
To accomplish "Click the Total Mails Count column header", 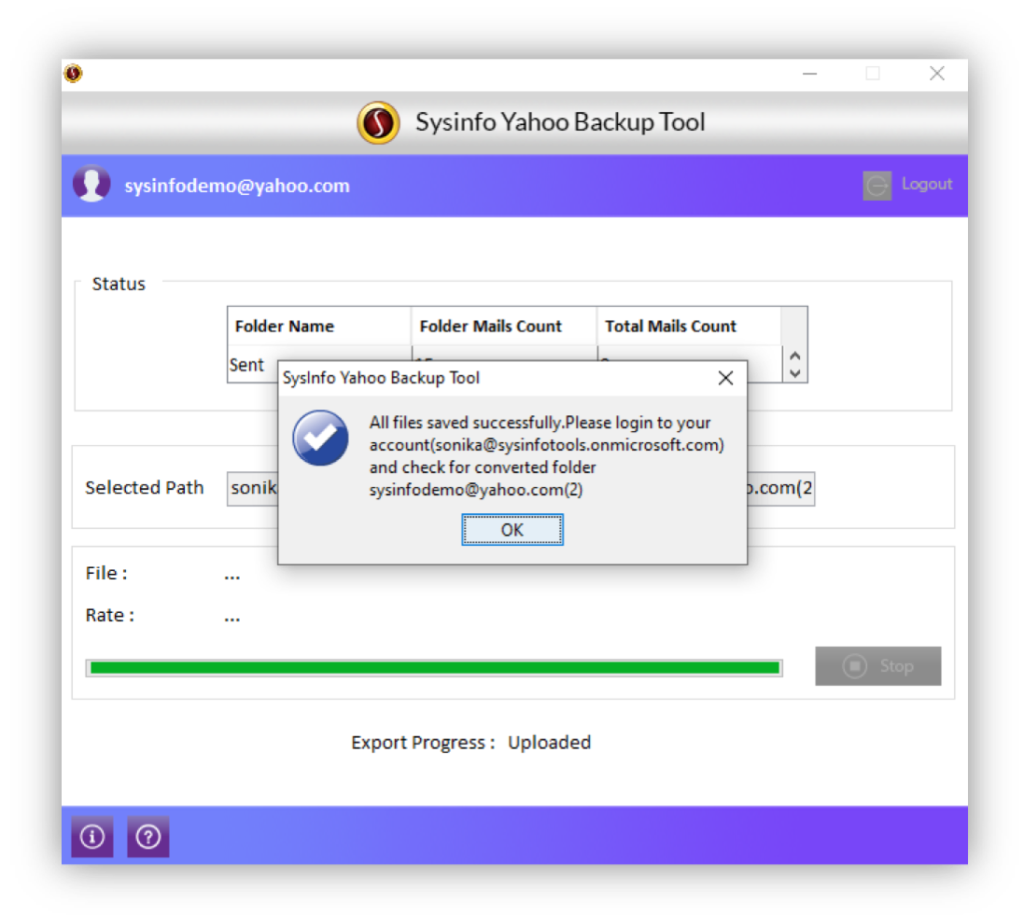I will [689, 325].
